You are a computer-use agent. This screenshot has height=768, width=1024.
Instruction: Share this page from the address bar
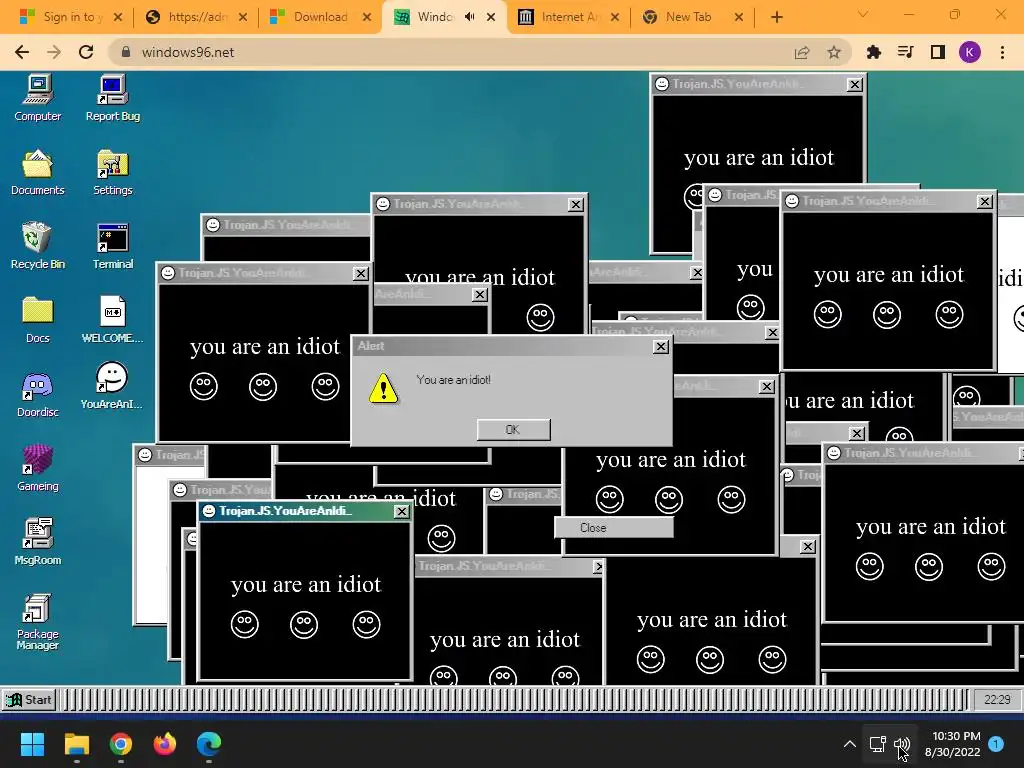802,52
